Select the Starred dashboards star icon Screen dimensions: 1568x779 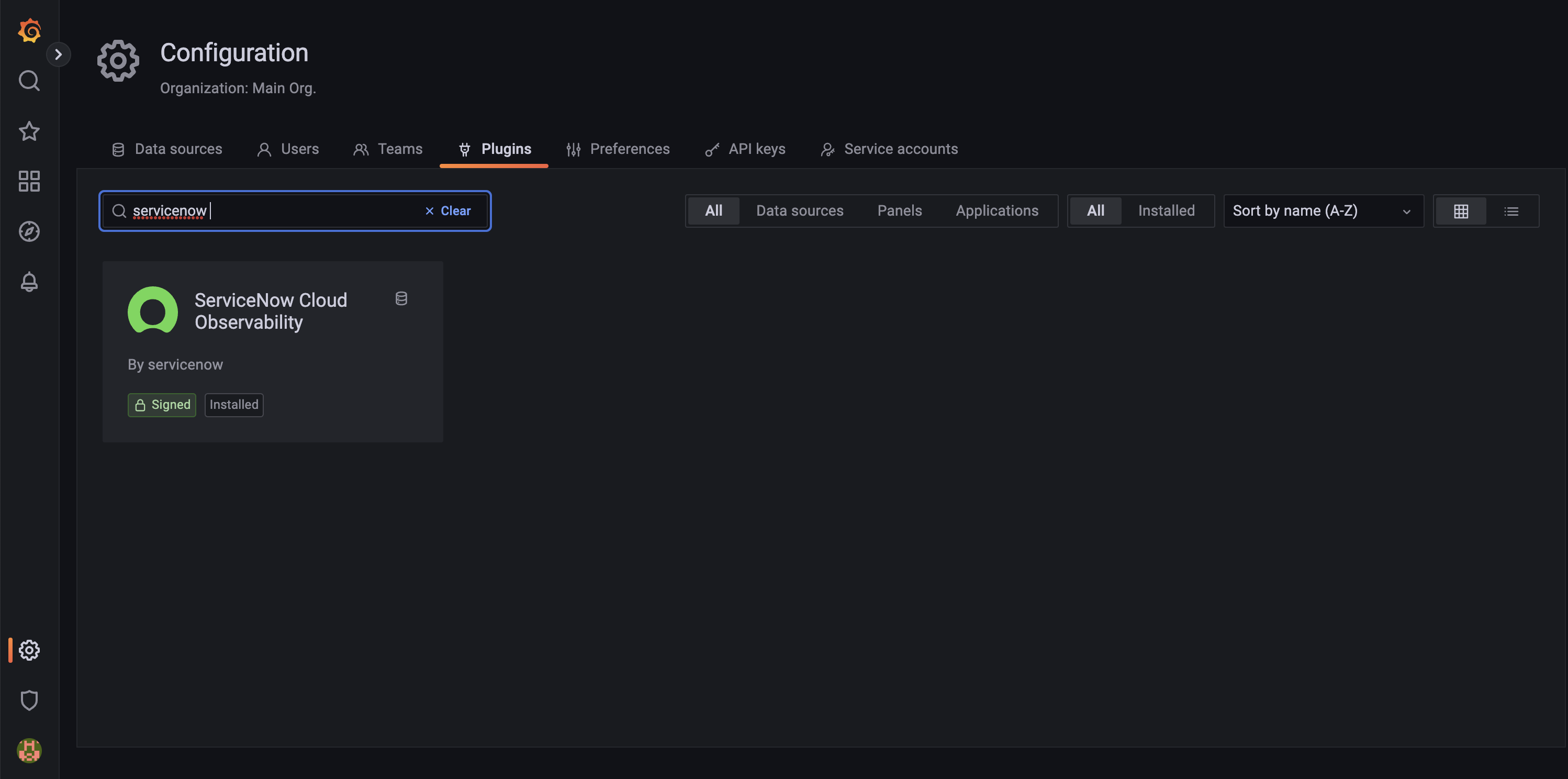(29, 131)
